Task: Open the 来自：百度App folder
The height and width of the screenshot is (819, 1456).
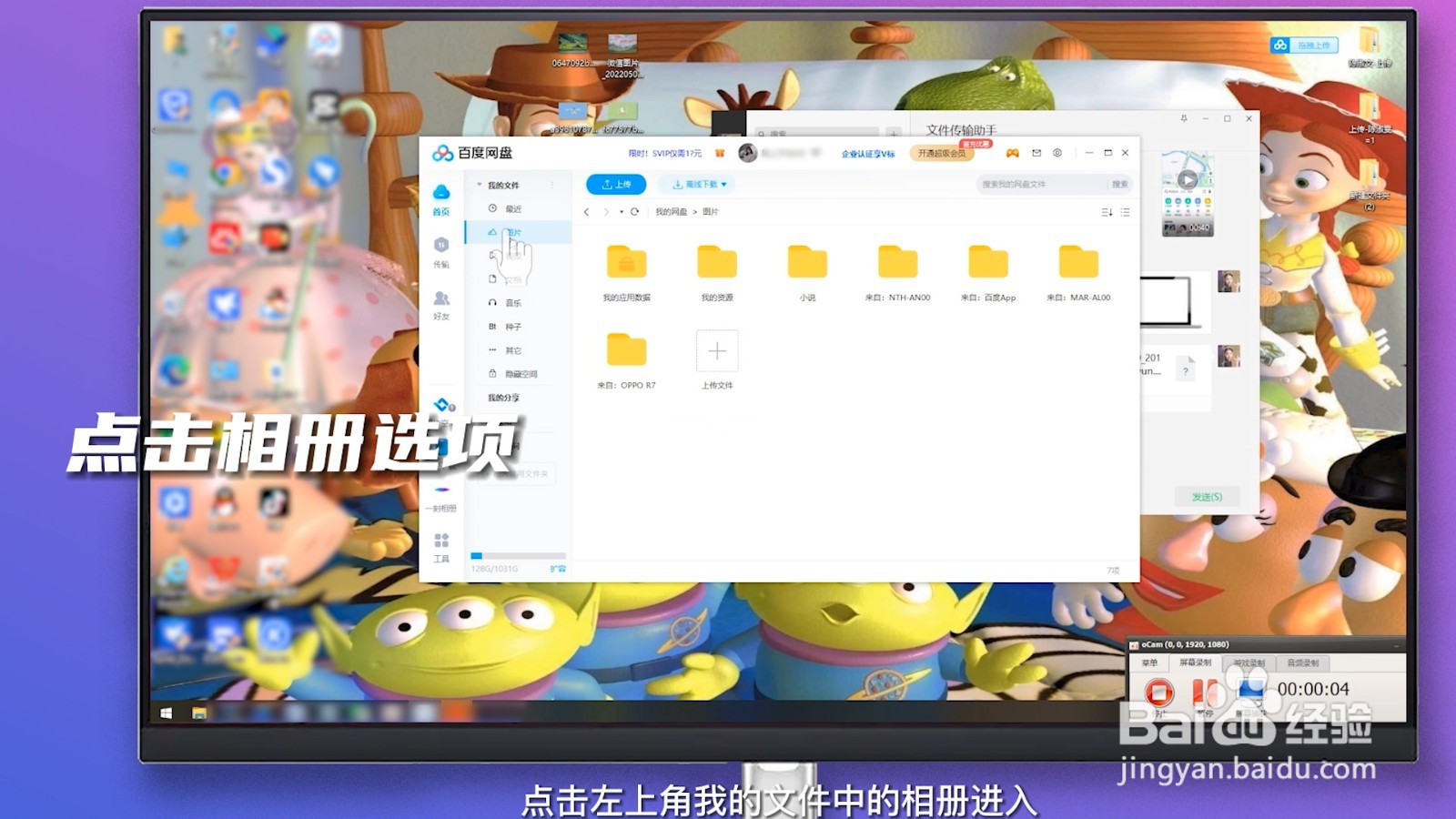Action: click(988, 272)
